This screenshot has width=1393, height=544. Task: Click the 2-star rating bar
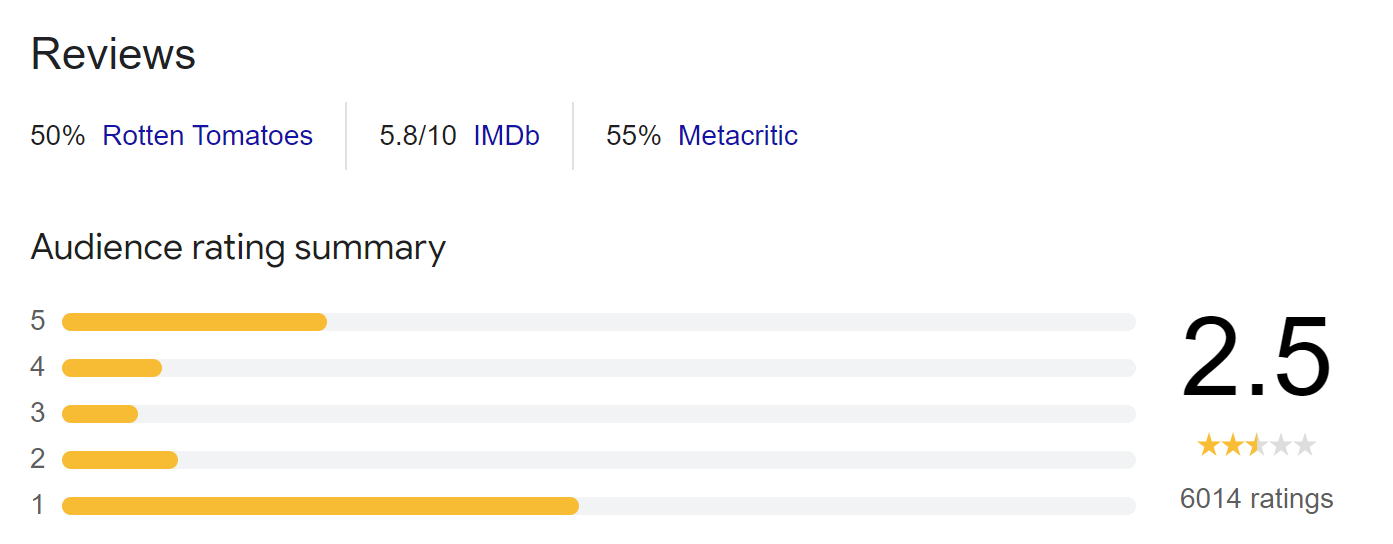click(599, 460)
